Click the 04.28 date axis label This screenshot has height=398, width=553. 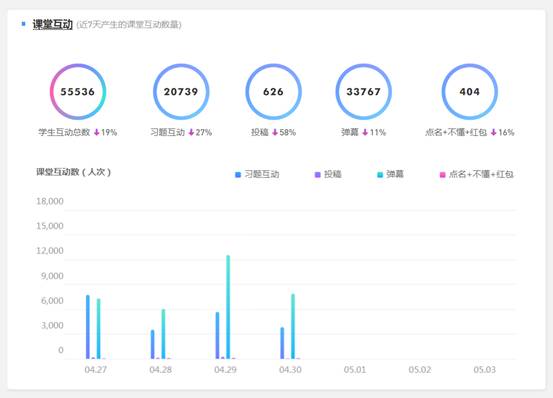tap(160, 369)
